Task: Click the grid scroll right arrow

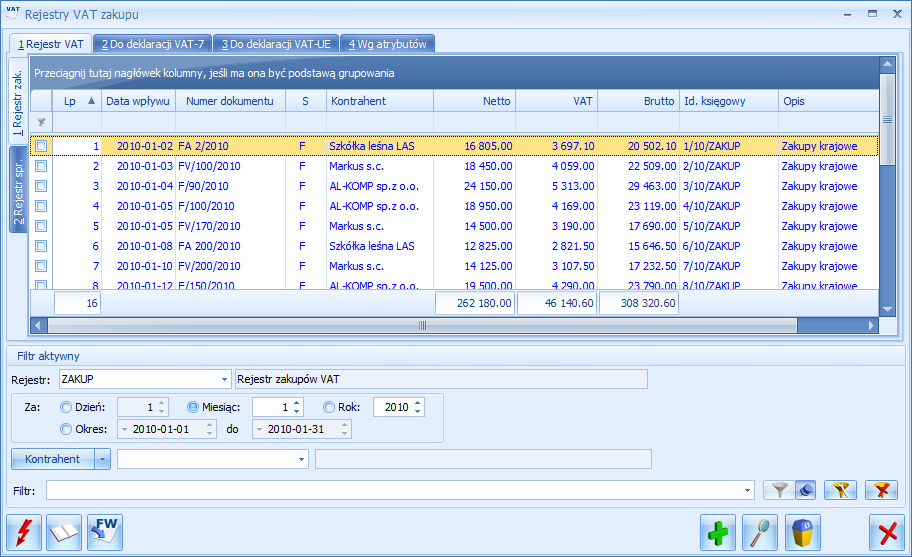Action: click(x=871, y=326)
